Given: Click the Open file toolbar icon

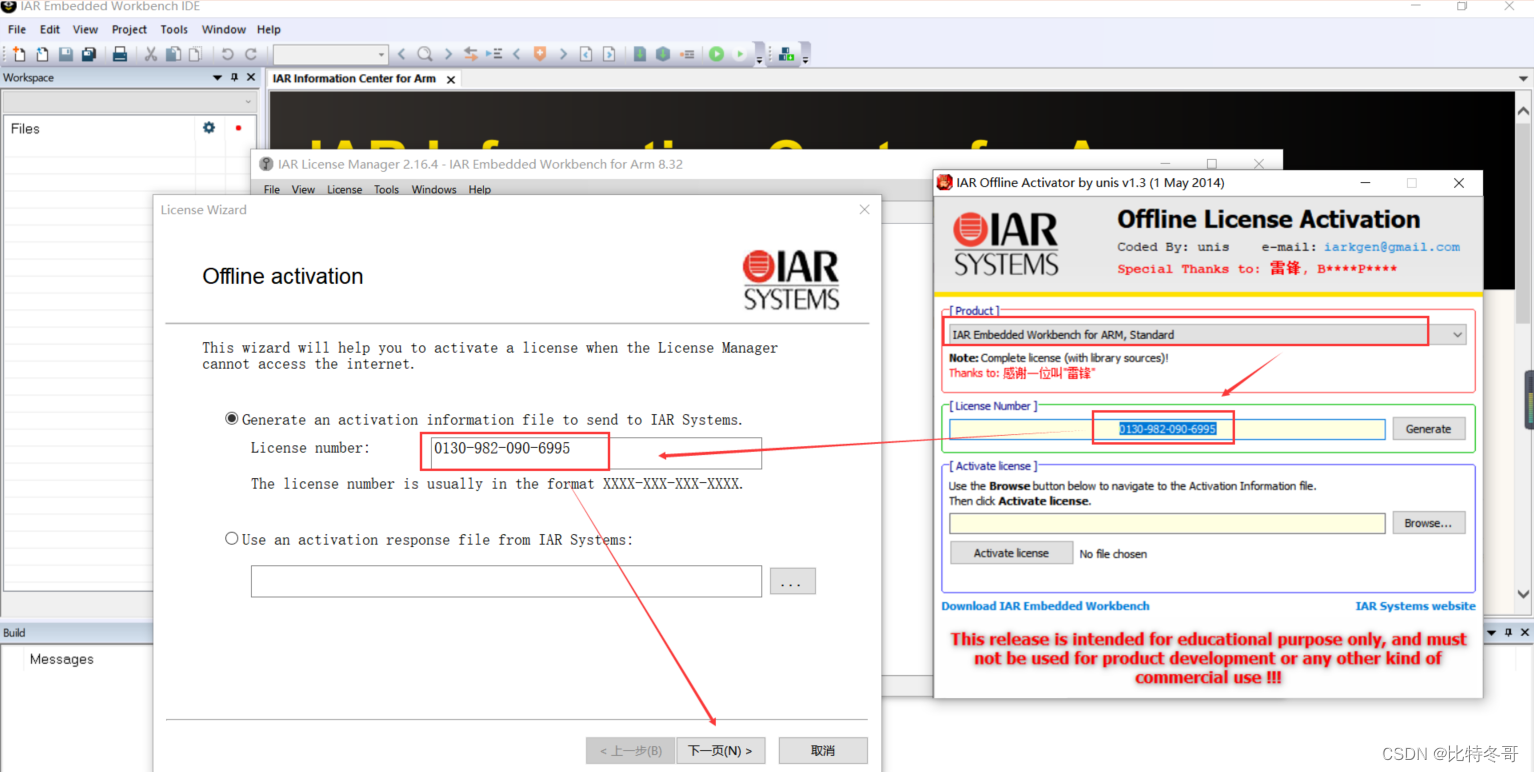Looking at the screenshot, I should point(42,54).
